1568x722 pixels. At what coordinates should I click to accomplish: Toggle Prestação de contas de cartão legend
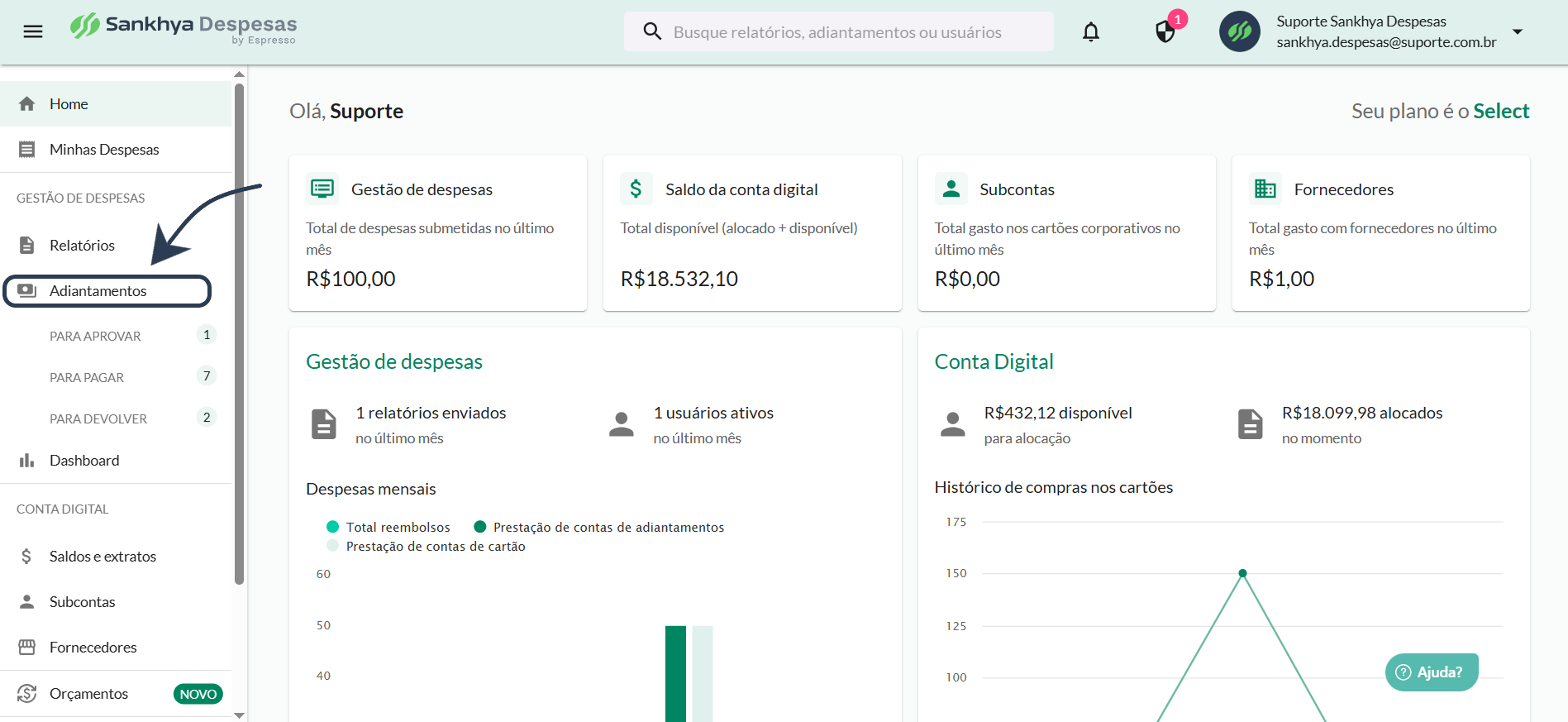(427, 546)
